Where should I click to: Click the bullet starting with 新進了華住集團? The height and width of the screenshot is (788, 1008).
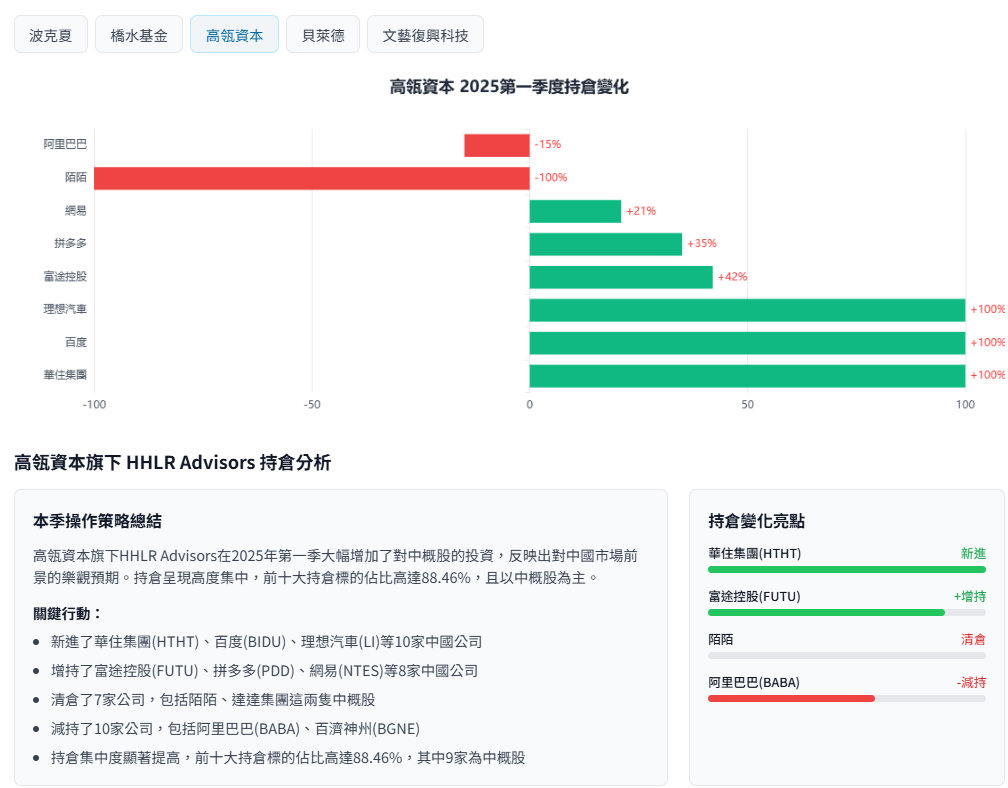(x=266, y=642)
